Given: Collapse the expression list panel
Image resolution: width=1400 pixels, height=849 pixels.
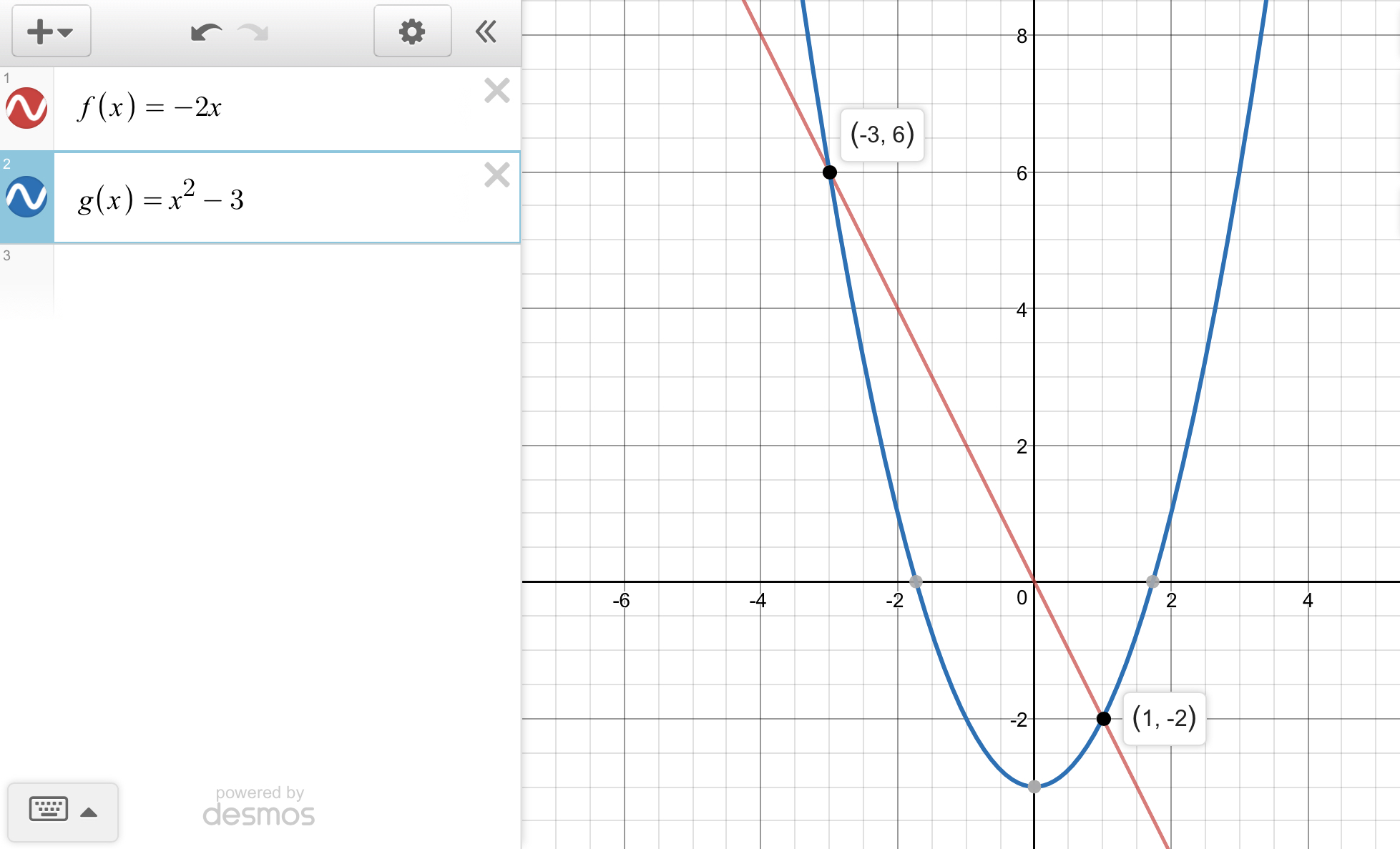Looking at the screenshot, I should pos(486,32).
